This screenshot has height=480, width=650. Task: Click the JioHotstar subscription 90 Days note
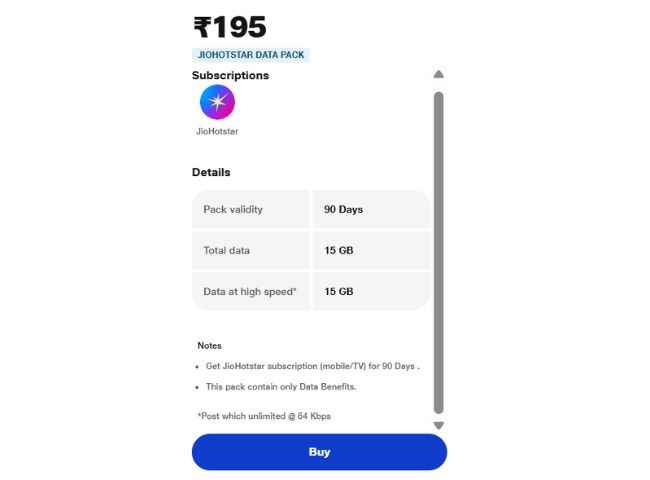[x=313, y=366]
